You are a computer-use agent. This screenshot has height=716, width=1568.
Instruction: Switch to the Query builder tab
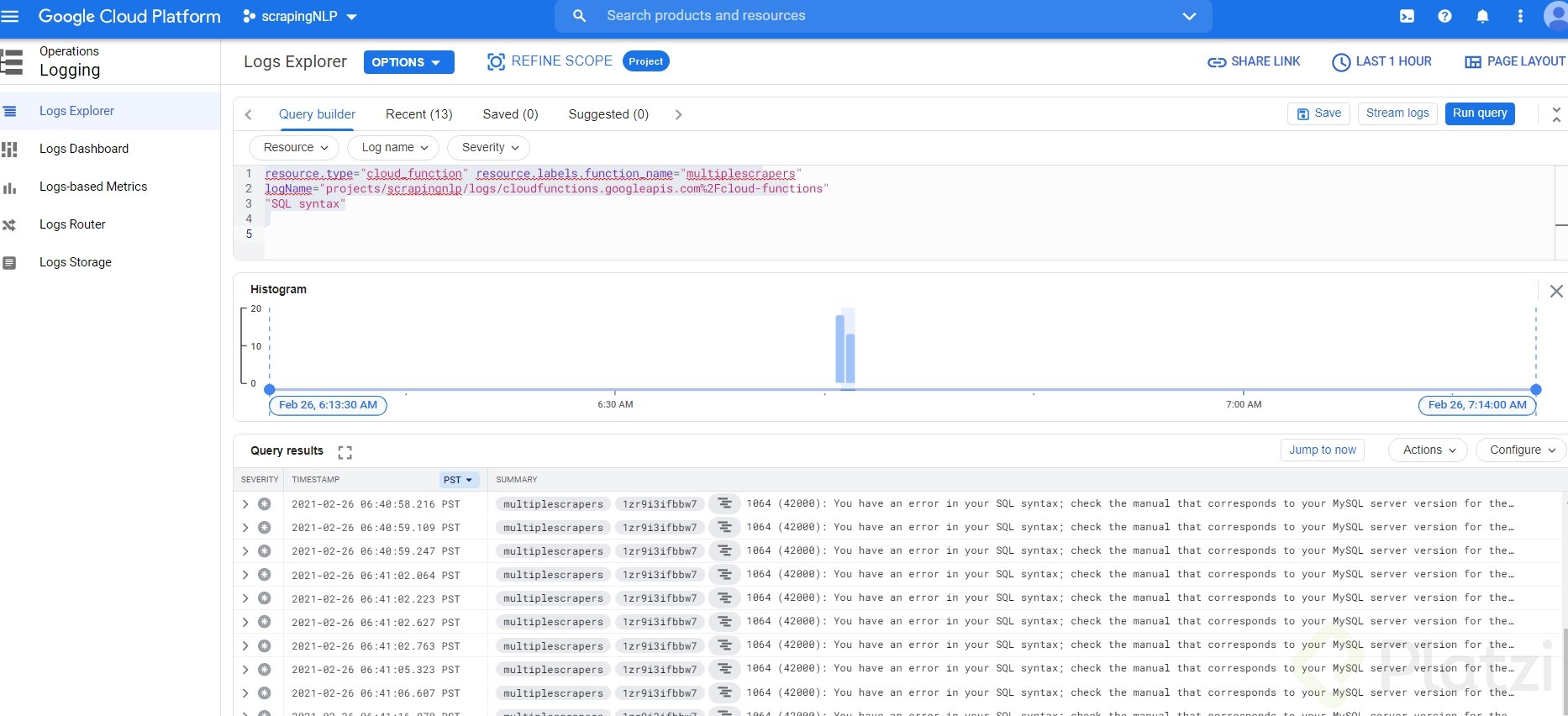tap(317, 114)
